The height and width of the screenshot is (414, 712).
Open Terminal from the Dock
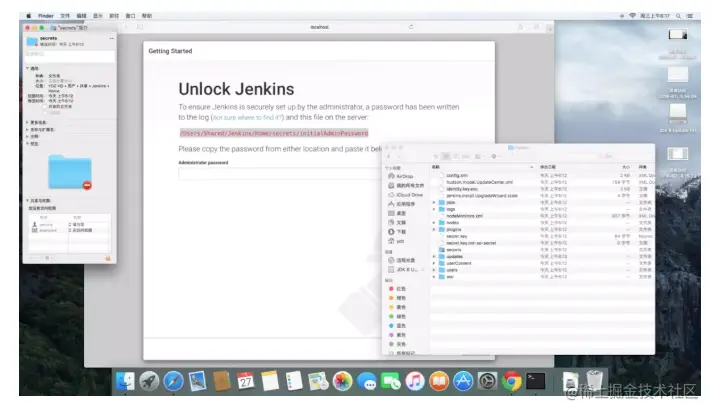(x=535, y=381)
